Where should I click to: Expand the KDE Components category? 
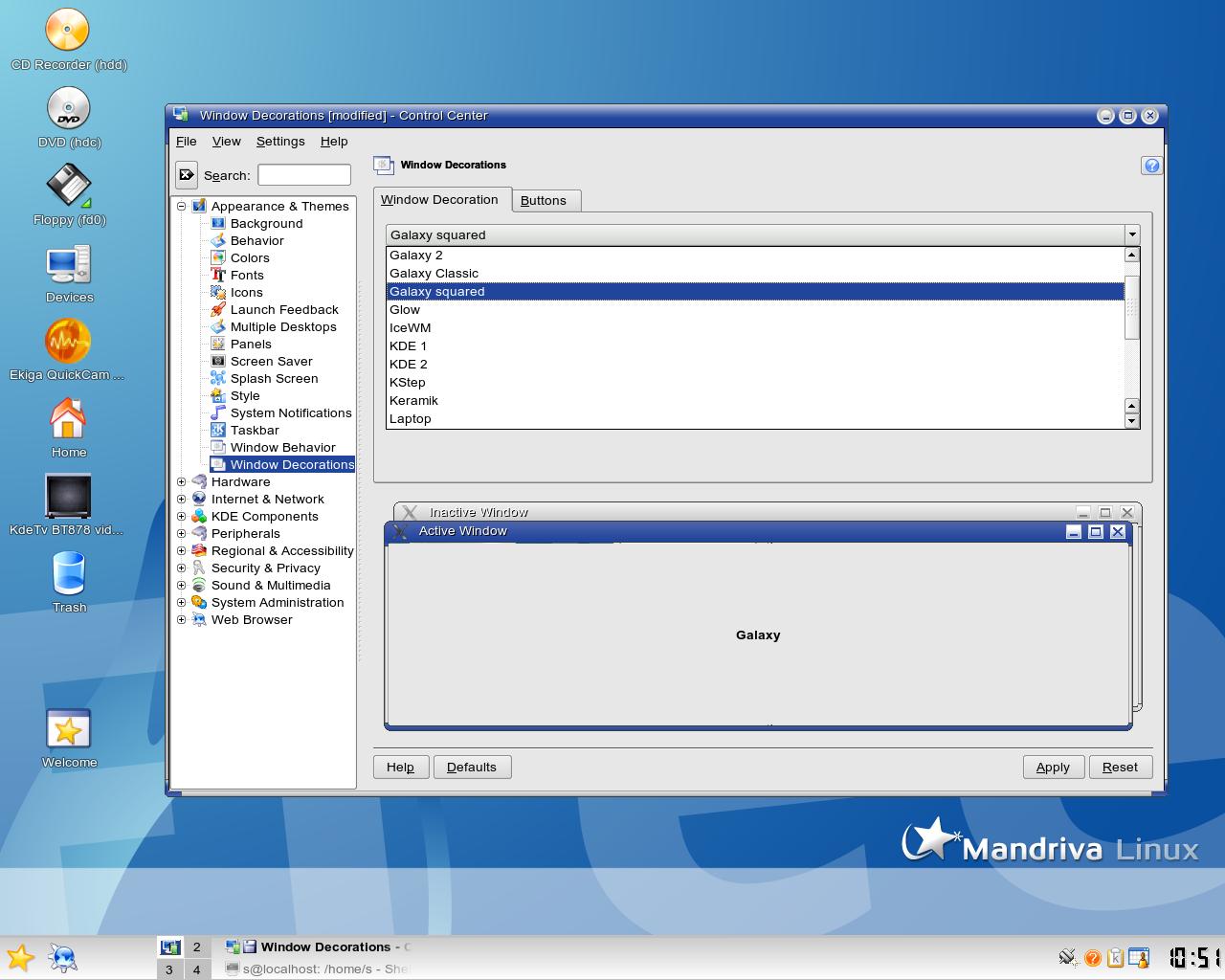tap(181, 516)
